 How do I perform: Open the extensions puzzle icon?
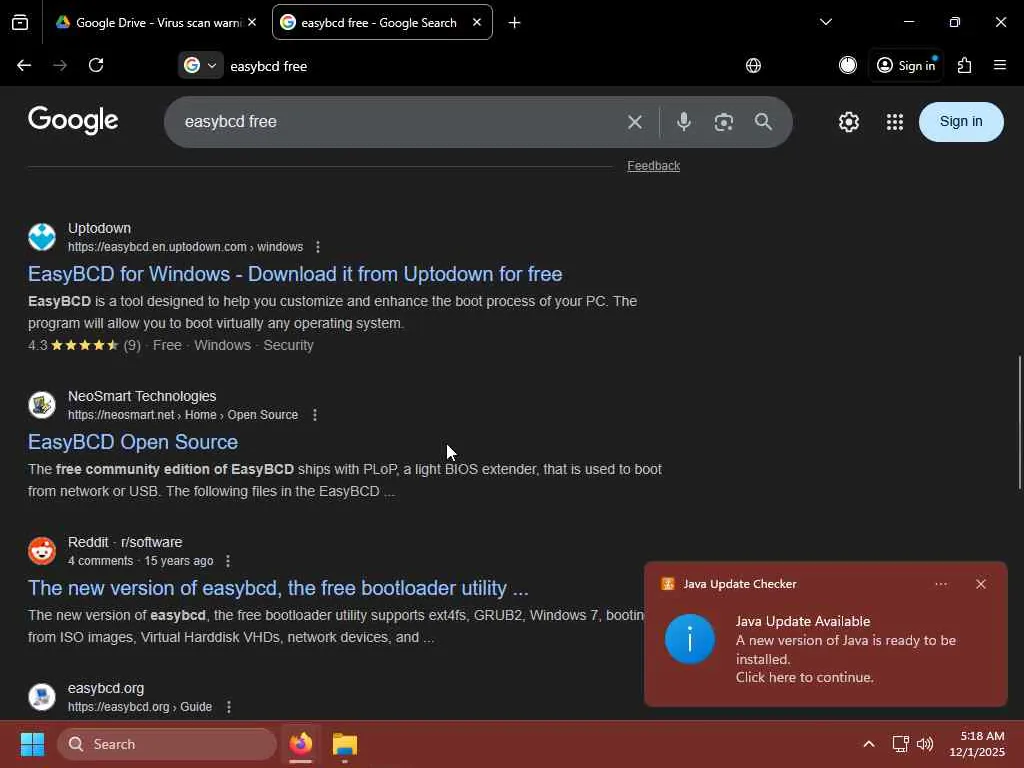pos(965,65)
